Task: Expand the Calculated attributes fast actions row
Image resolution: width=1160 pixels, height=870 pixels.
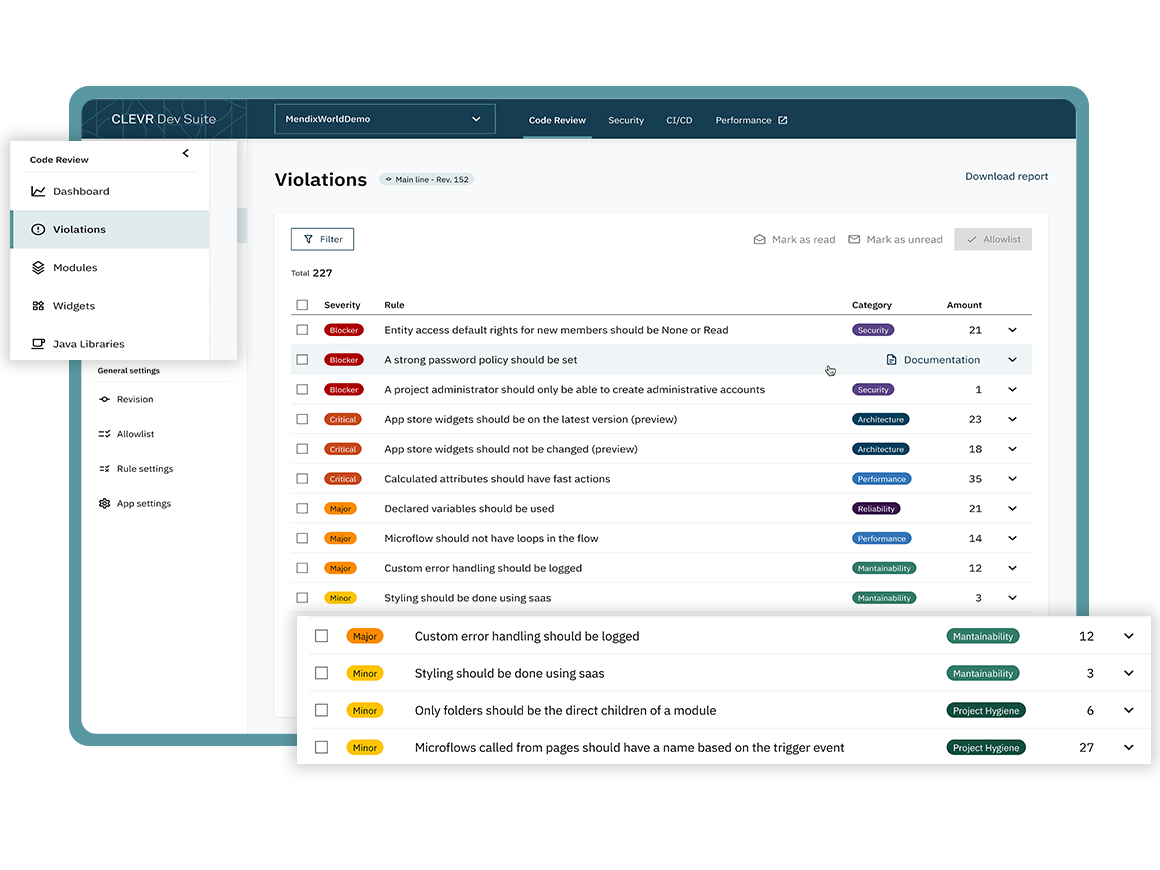Action: 1012,479
